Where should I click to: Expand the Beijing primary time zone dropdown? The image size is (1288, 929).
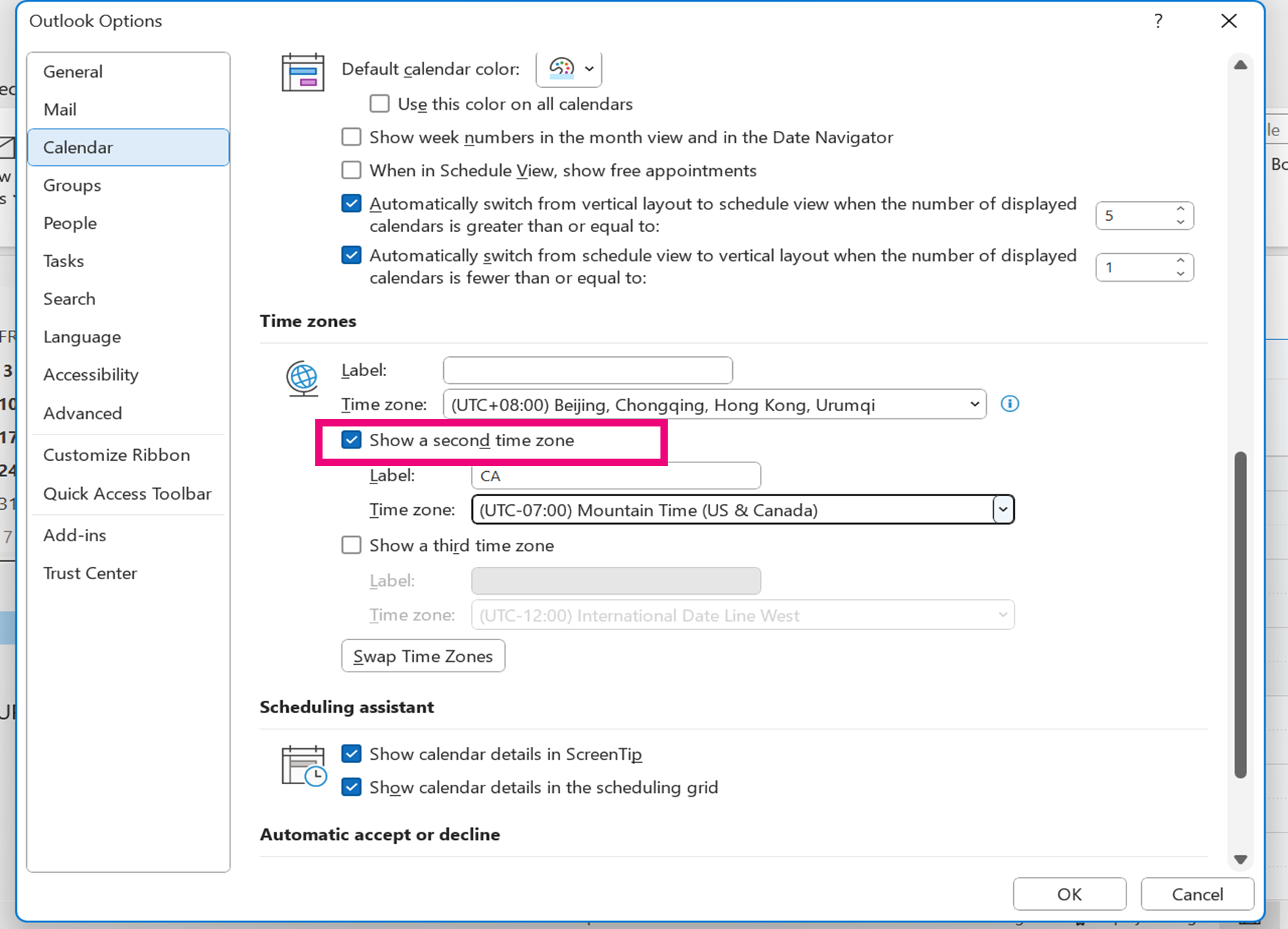(x=973, y=405)
